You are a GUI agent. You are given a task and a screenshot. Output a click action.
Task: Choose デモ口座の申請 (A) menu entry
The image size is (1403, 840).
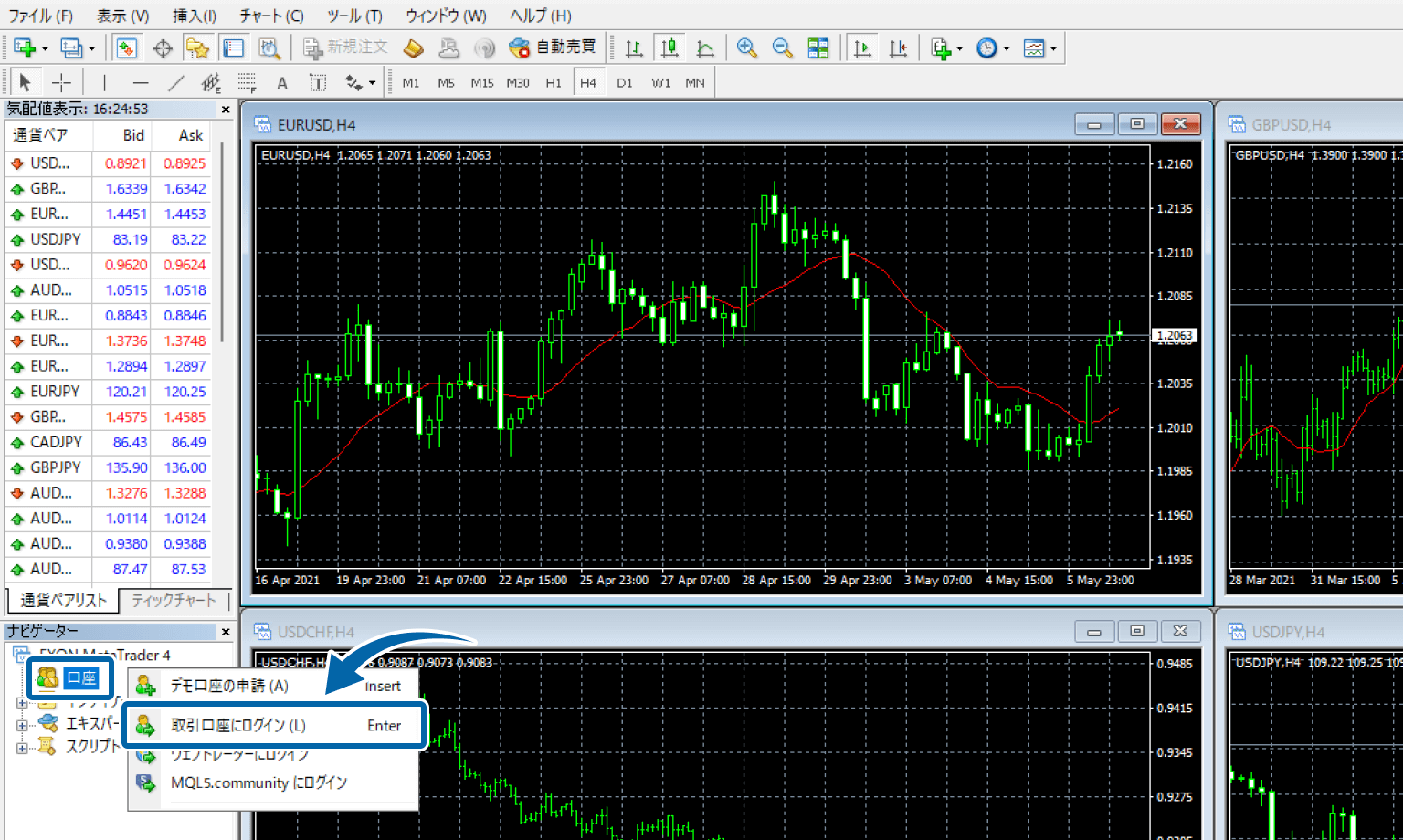(274, 686)
